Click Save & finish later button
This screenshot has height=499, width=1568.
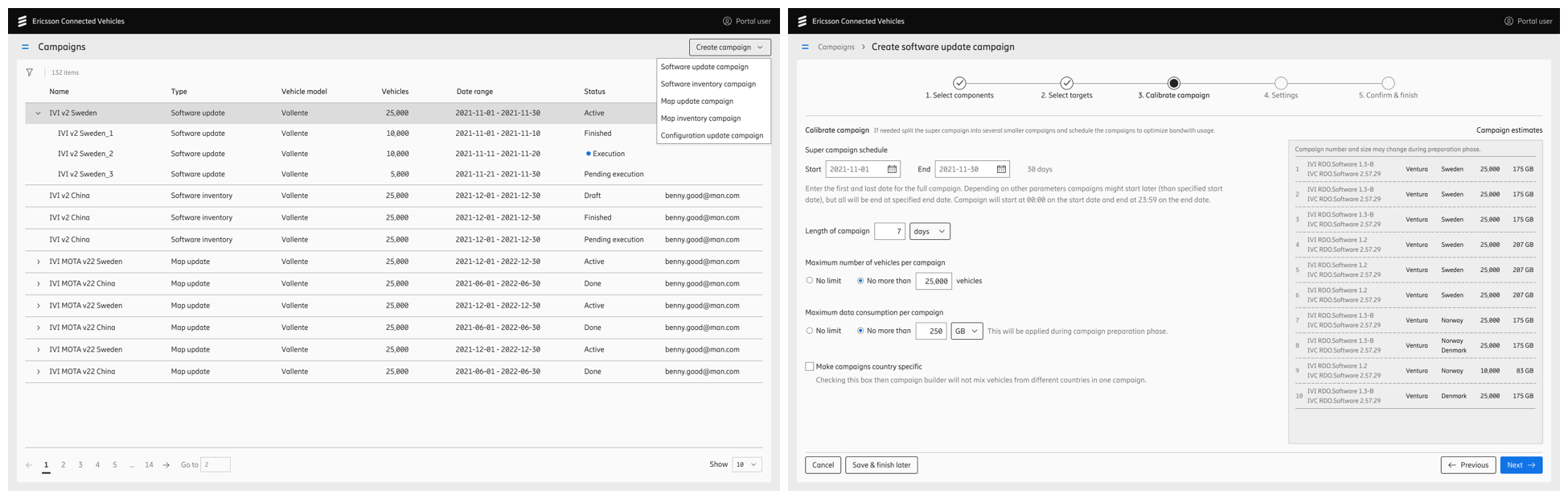click(x=881, y=465)
